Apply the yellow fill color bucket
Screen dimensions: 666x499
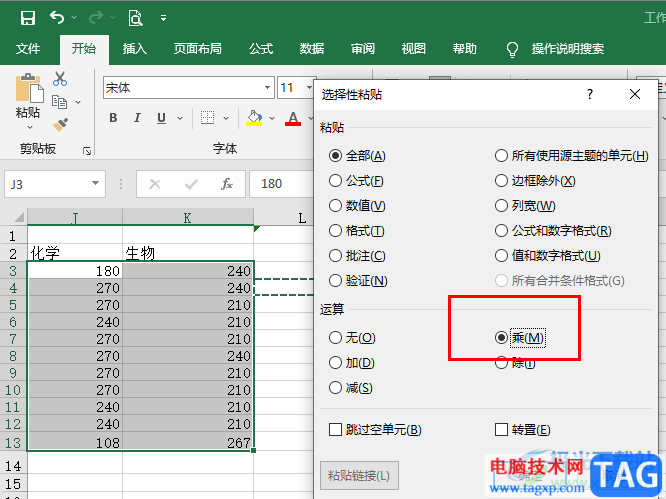(254, 118)
